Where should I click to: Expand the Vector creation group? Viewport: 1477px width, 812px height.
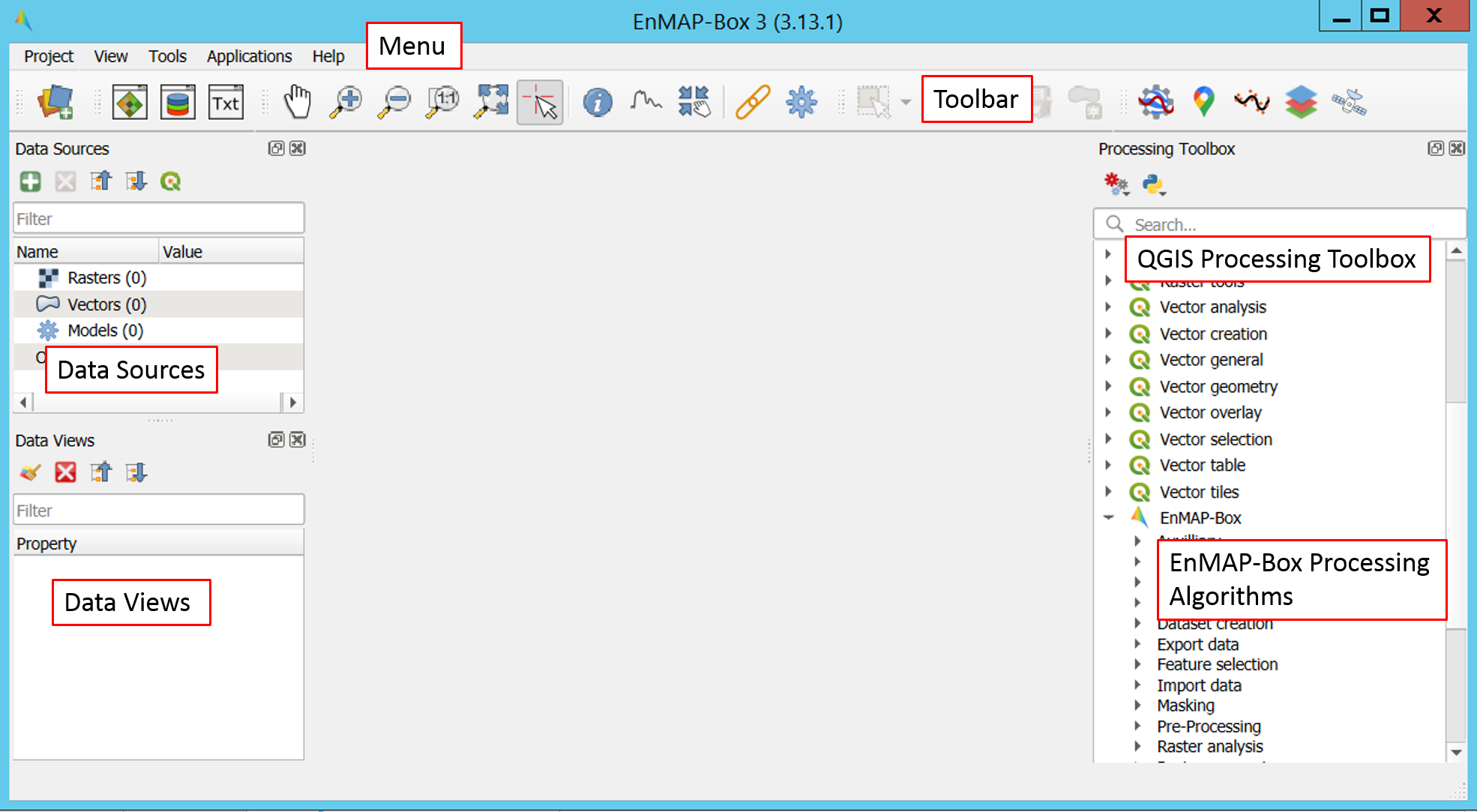(x=1108, y=334)
